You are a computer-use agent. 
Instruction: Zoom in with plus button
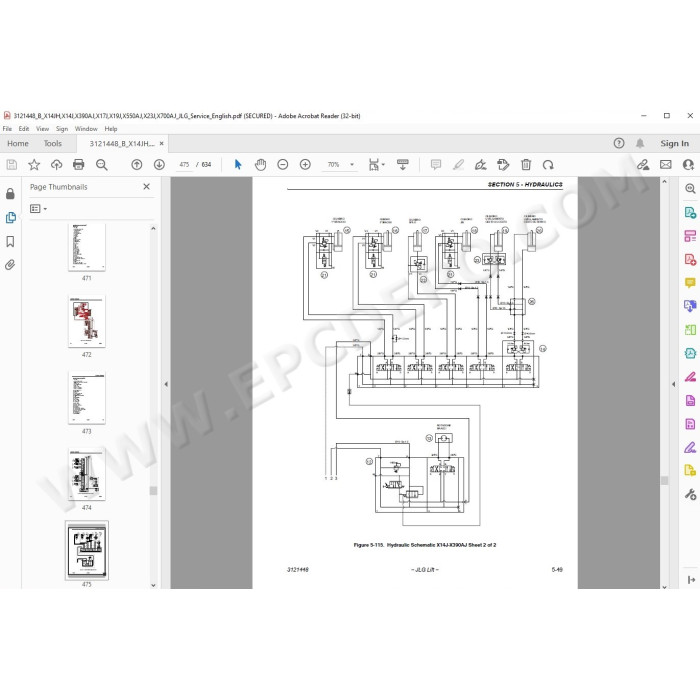(305, 165)
